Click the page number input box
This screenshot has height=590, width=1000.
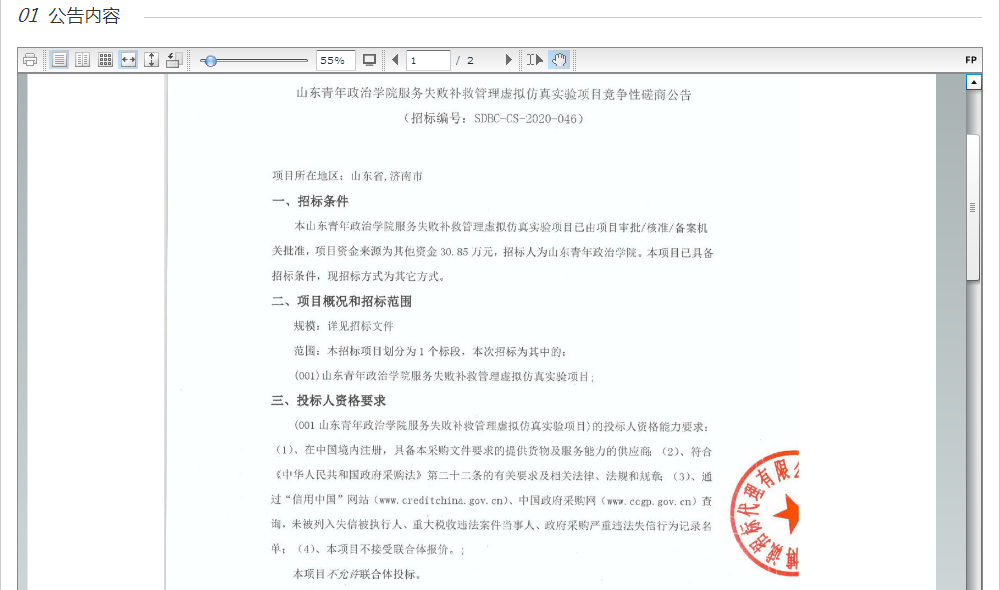pos(428,60)
